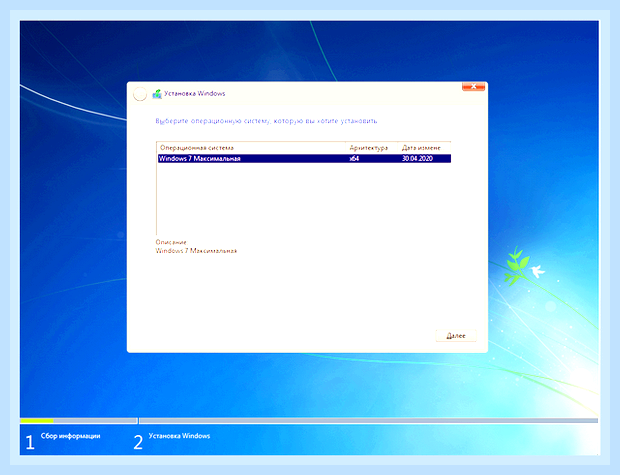Image resolution: width=620 pixels, height=475 pixels.
Task: Click the x64 architecture cell
Action: click(354, 159)
